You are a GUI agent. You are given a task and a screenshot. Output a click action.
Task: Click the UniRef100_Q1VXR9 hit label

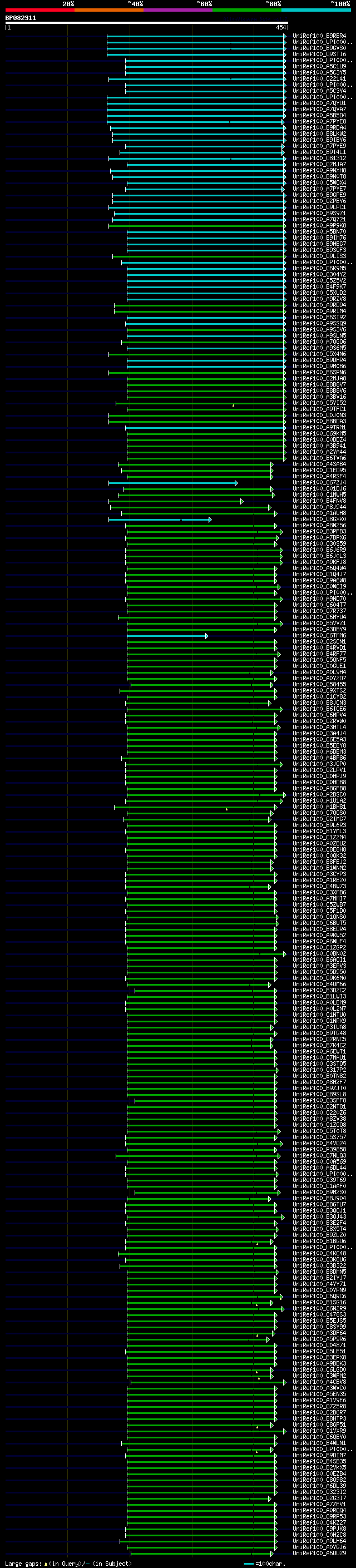point(319,1431)
